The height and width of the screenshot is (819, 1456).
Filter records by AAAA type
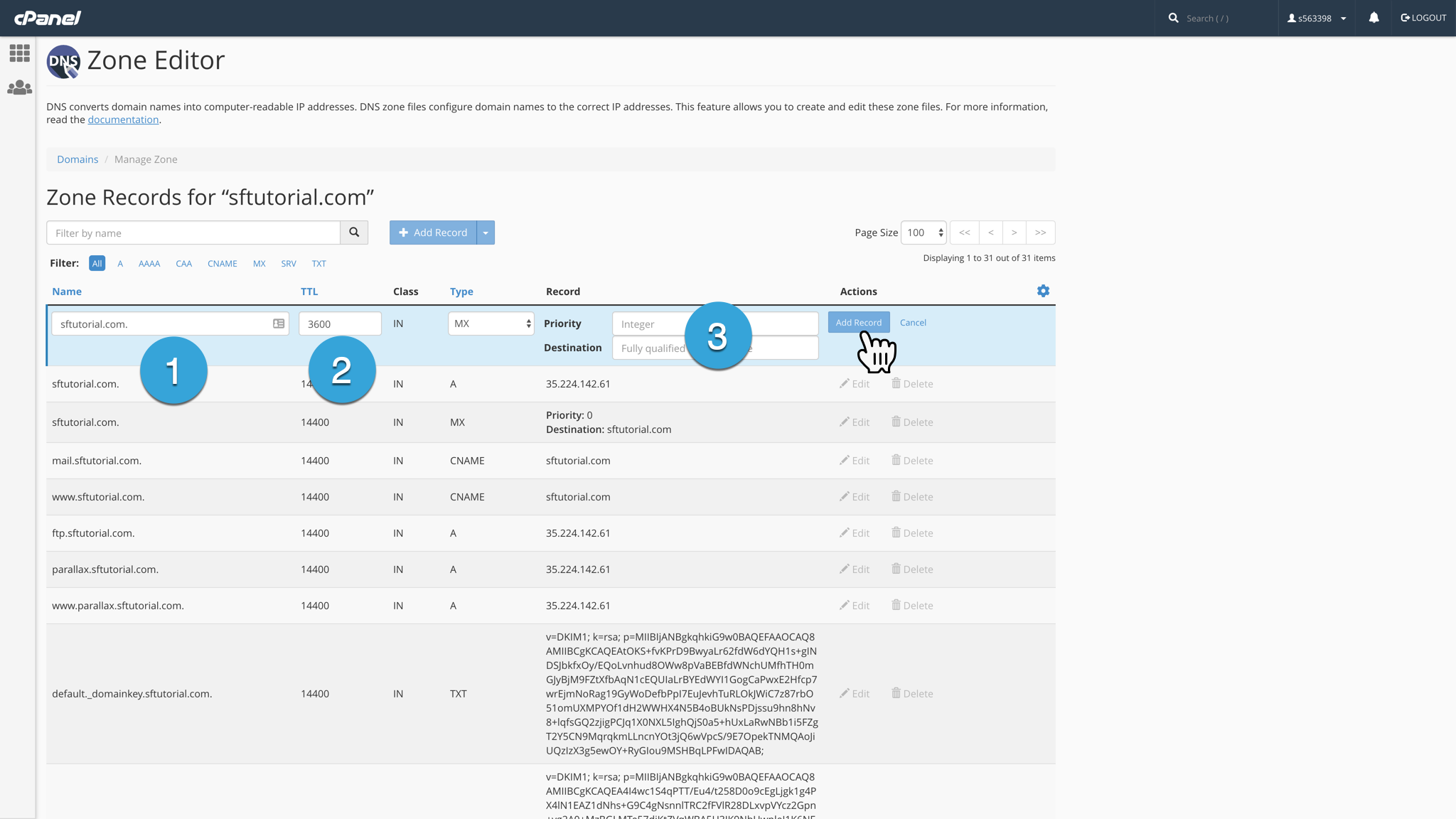pyautogui.click(x=149, y=263)
